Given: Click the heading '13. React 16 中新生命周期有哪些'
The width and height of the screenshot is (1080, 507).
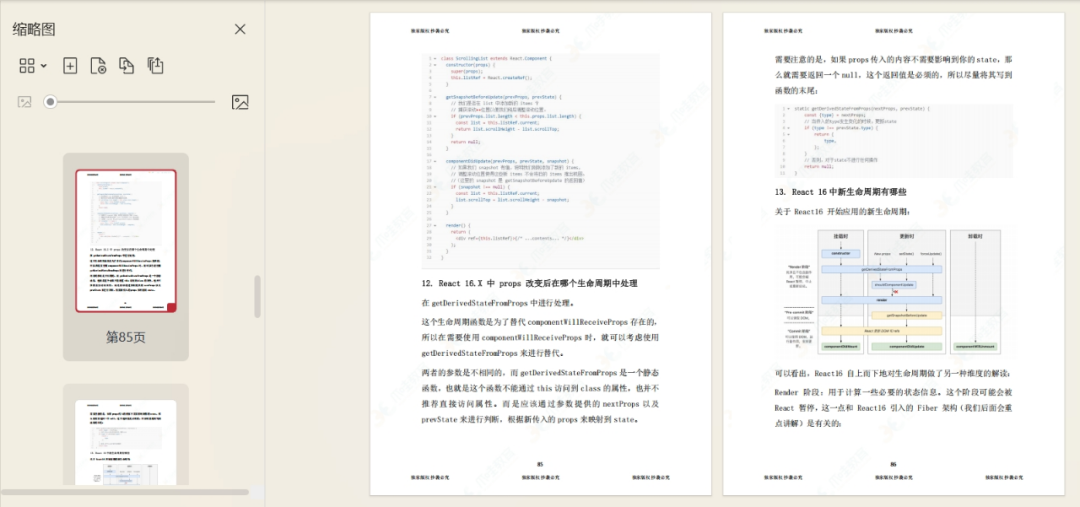Looking at the screenshot, I should click(x=841, y=192).
